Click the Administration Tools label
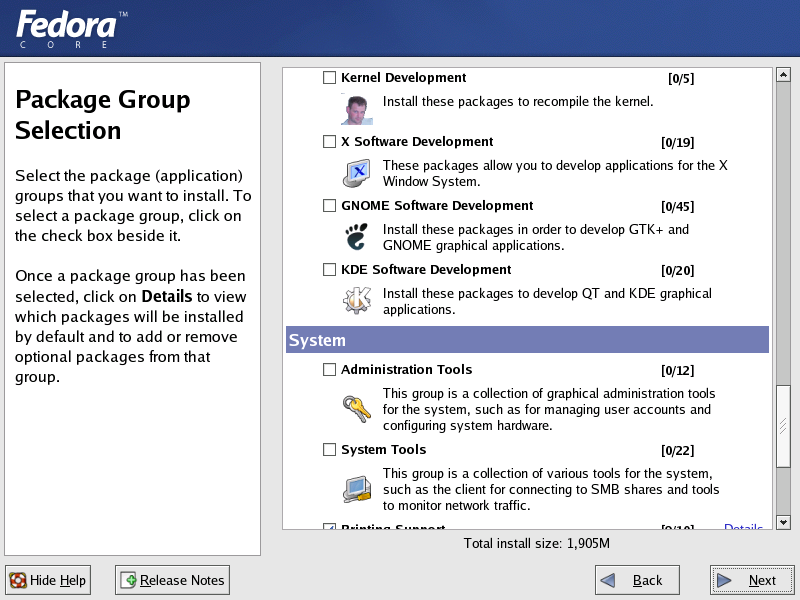 [407, 369]
